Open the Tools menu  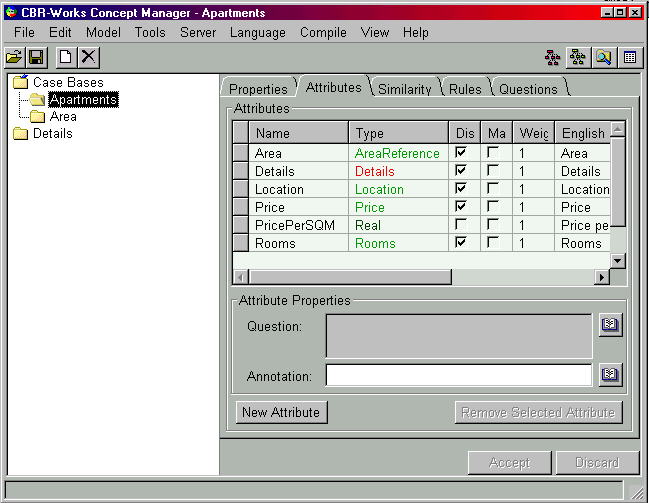coord(150,32)
